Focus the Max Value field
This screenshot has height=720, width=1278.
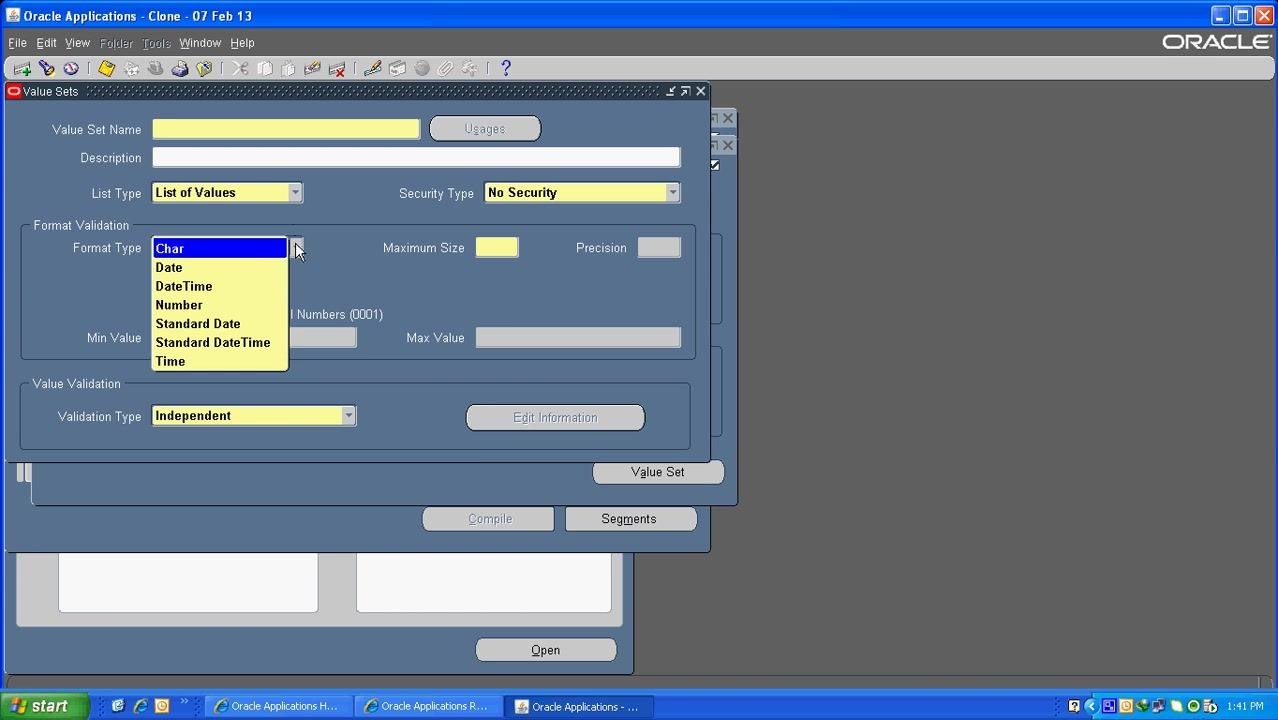[x=578, y=338]
